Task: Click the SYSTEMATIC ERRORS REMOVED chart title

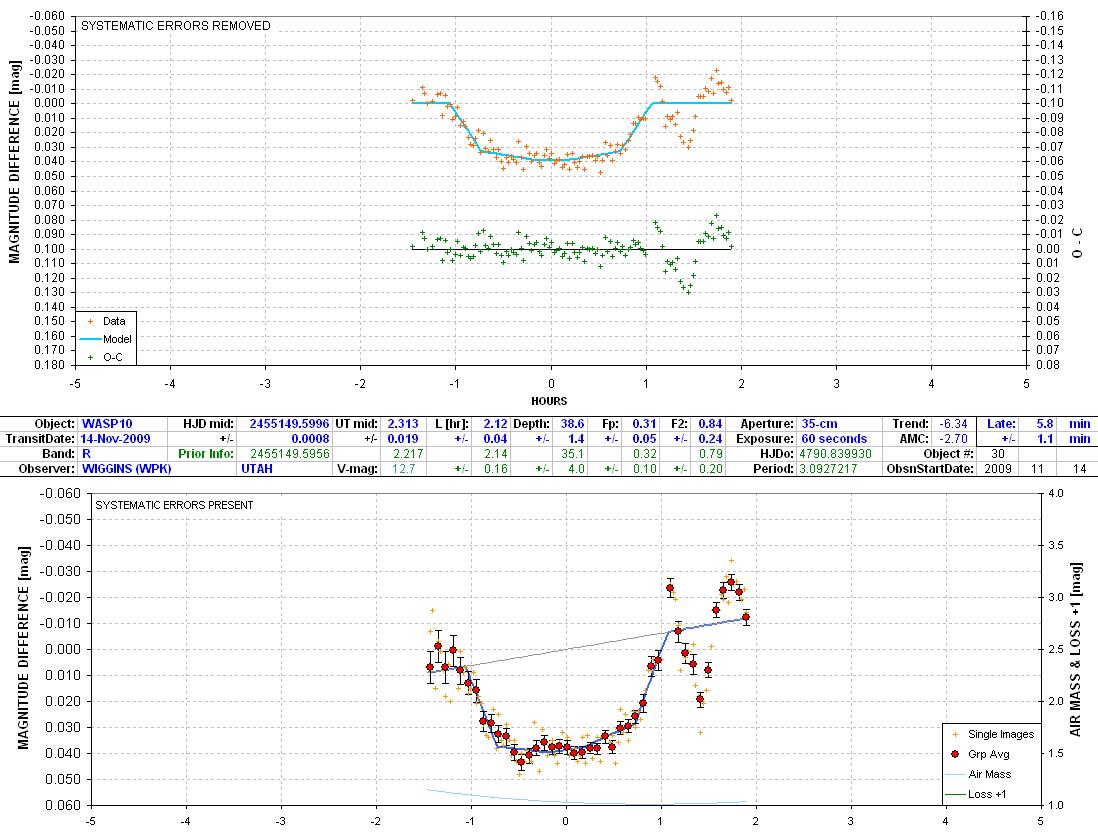Action: pyautogui.click(x=176, y=26)
